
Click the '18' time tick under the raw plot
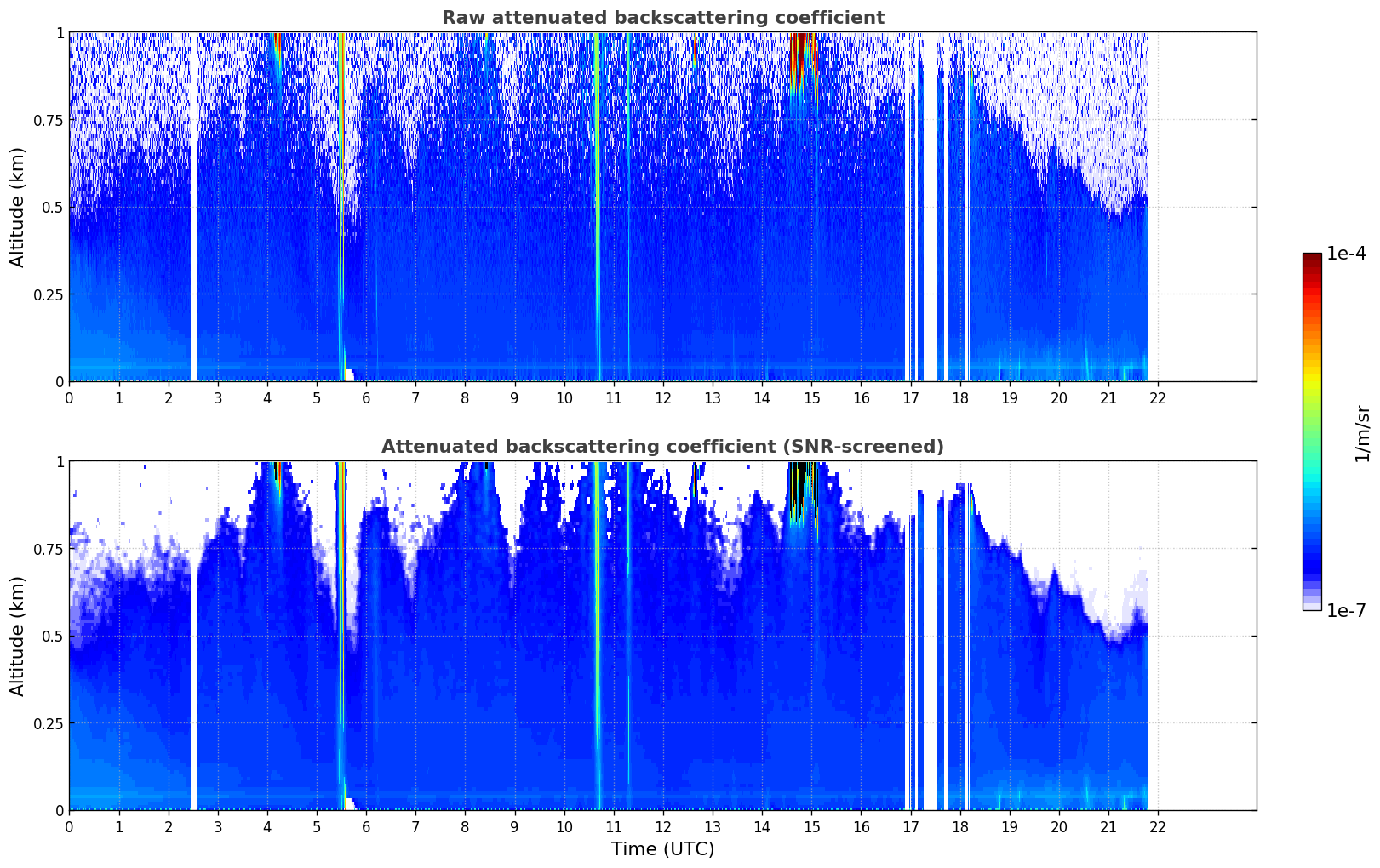pyautogui.click(x=960, y=397)
